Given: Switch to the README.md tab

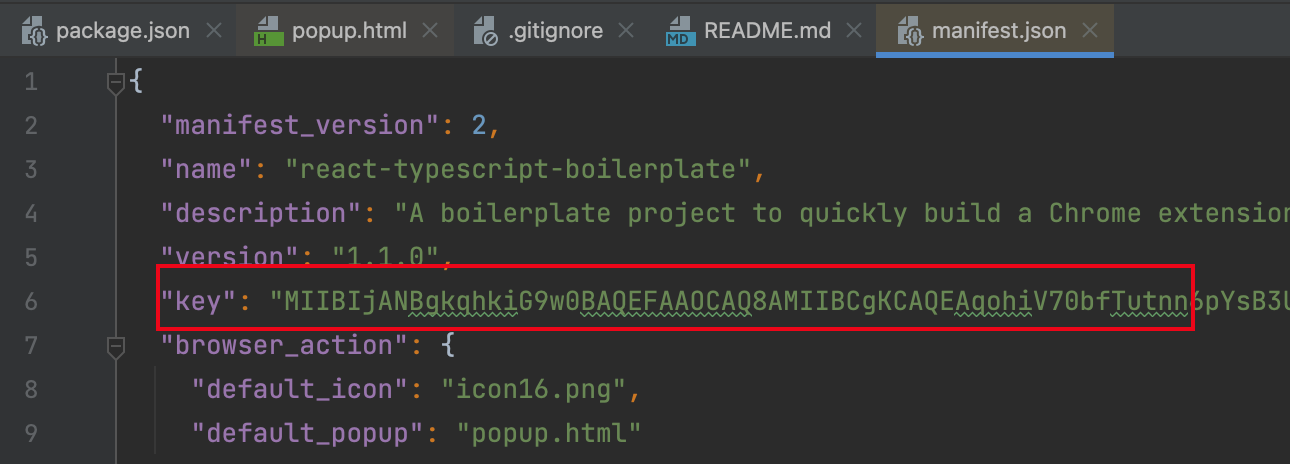Looking at the screenshot, I should (x=767, y=31).
